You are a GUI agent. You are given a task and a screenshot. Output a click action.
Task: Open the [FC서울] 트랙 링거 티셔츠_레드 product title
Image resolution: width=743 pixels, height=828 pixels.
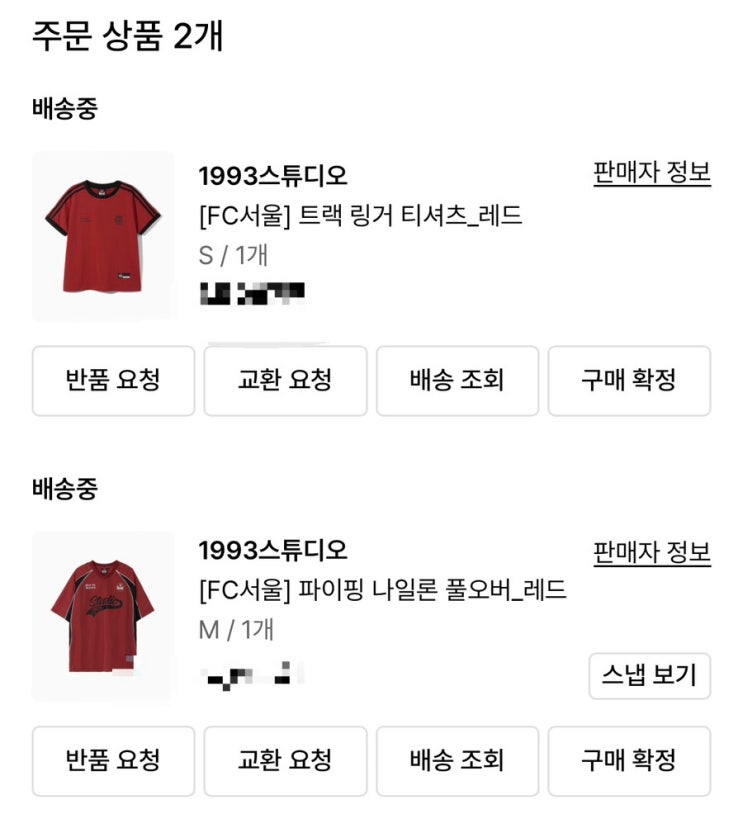point(361,215)
